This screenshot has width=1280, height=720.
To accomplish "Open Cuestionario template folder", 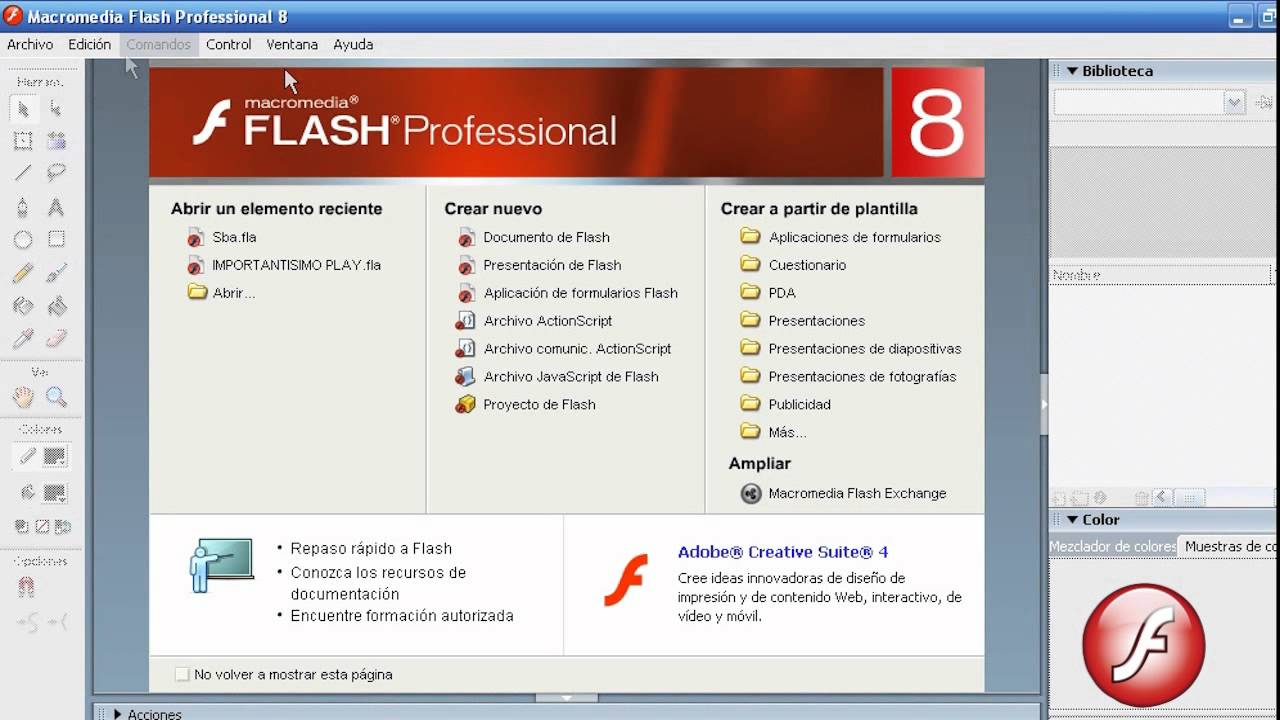I will [807, 265].
